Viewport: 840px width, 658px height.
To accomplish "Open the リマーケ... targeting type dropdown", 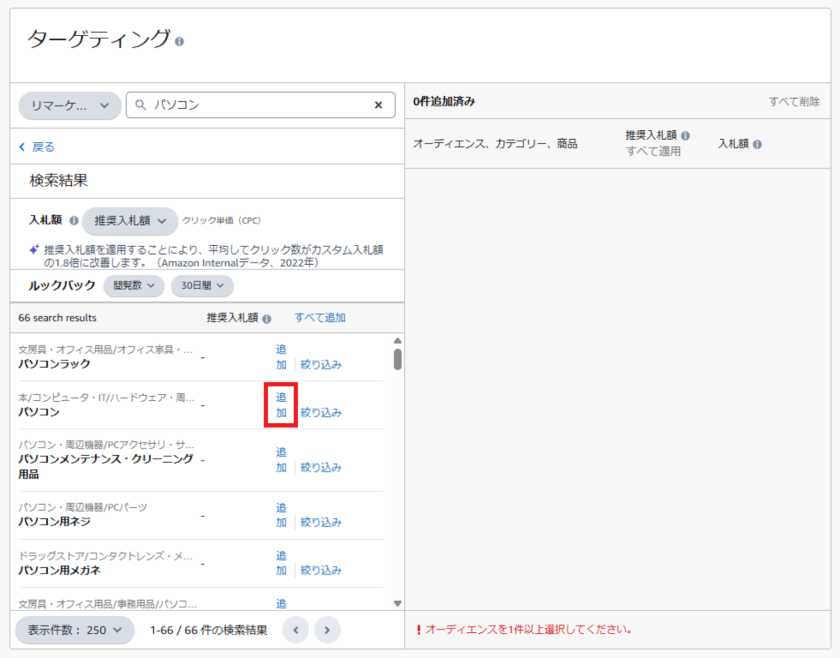I will point(70,106).
